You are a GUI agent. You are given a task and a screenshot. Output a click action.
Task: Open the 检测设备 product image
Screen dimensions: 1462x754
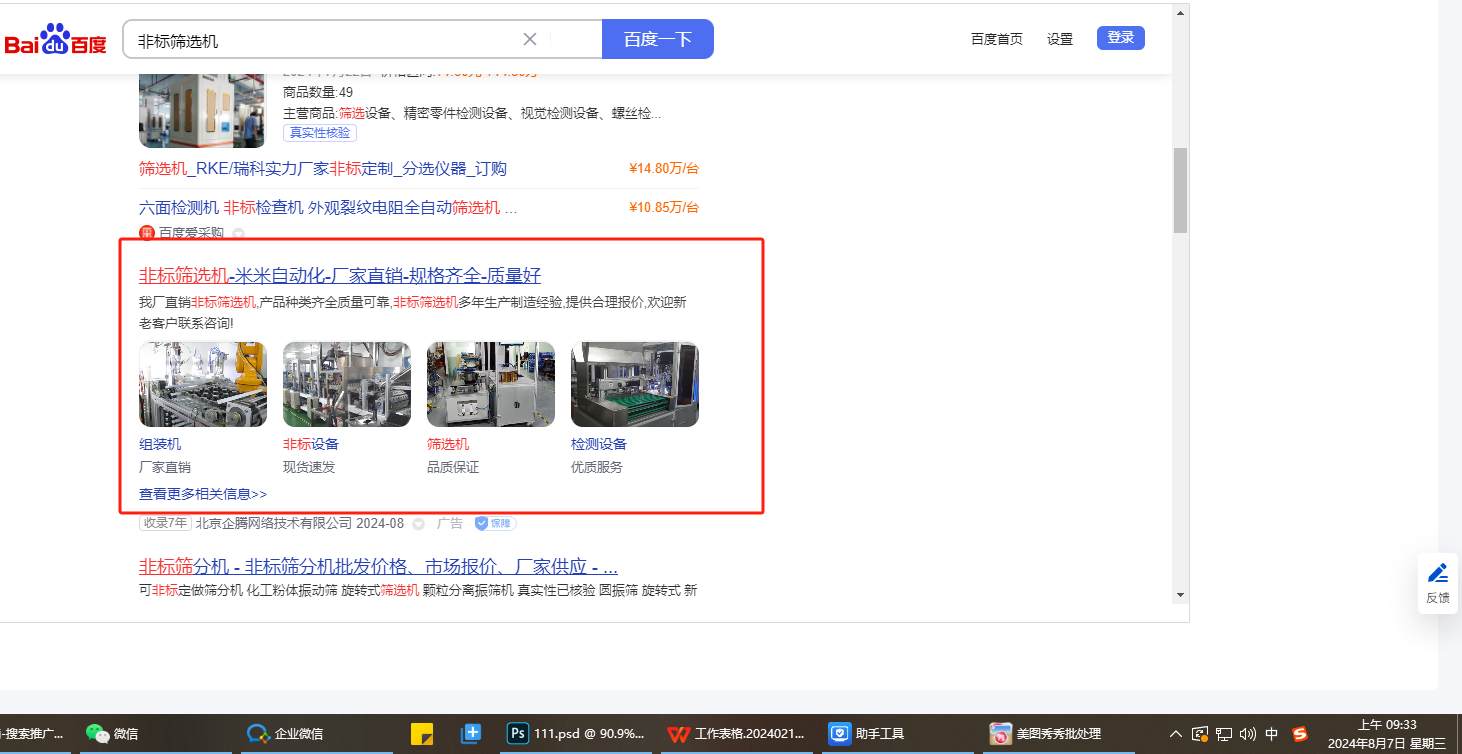pos(635,384)
